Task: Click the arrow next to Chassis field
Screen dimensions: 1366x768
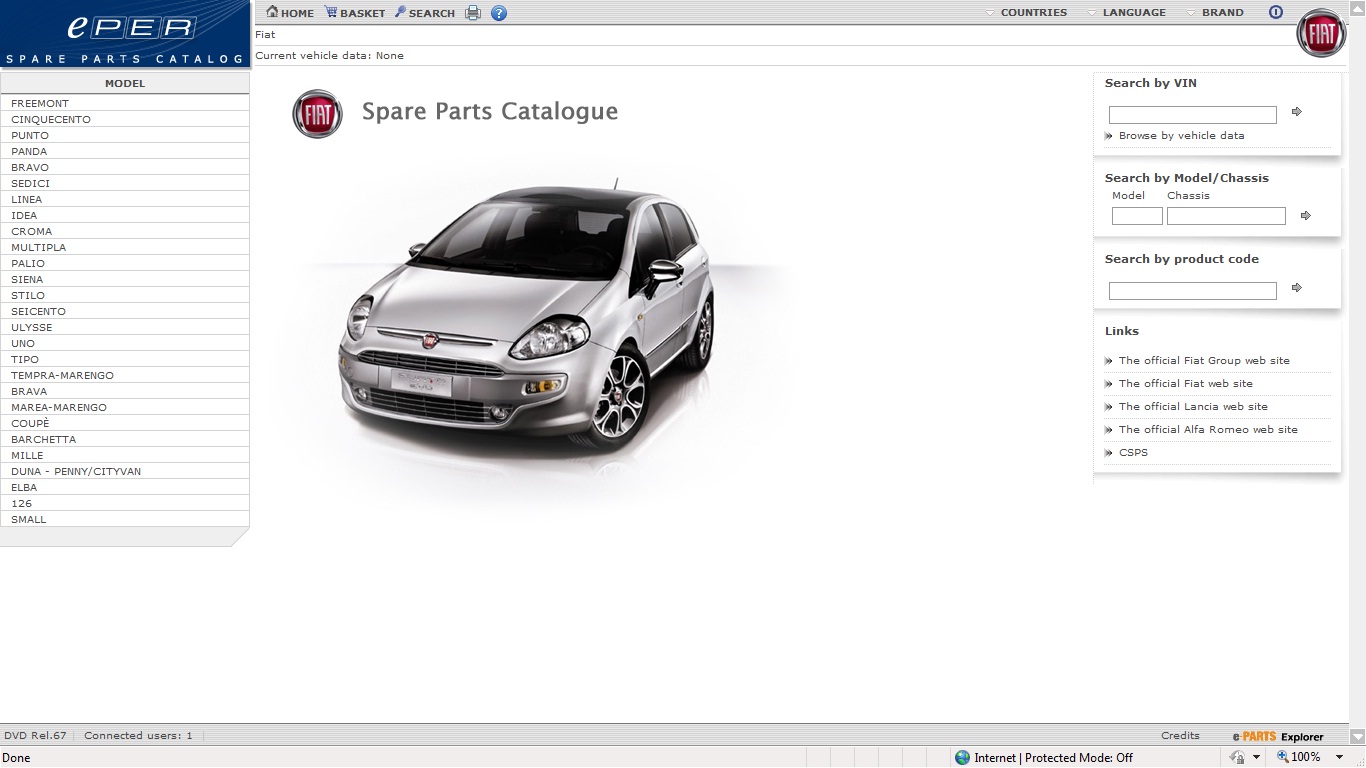Action: (1305, 216)
